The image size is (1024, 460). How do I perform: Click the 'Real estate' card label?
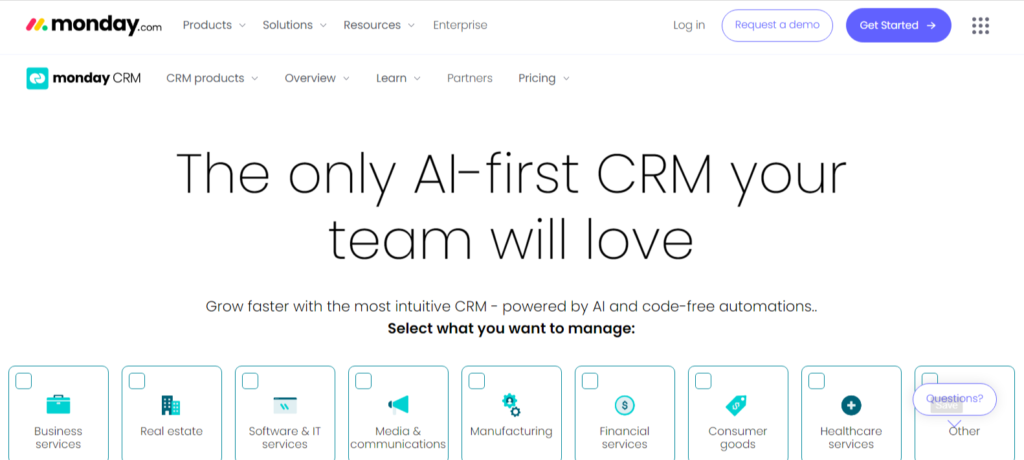point(171,431)
